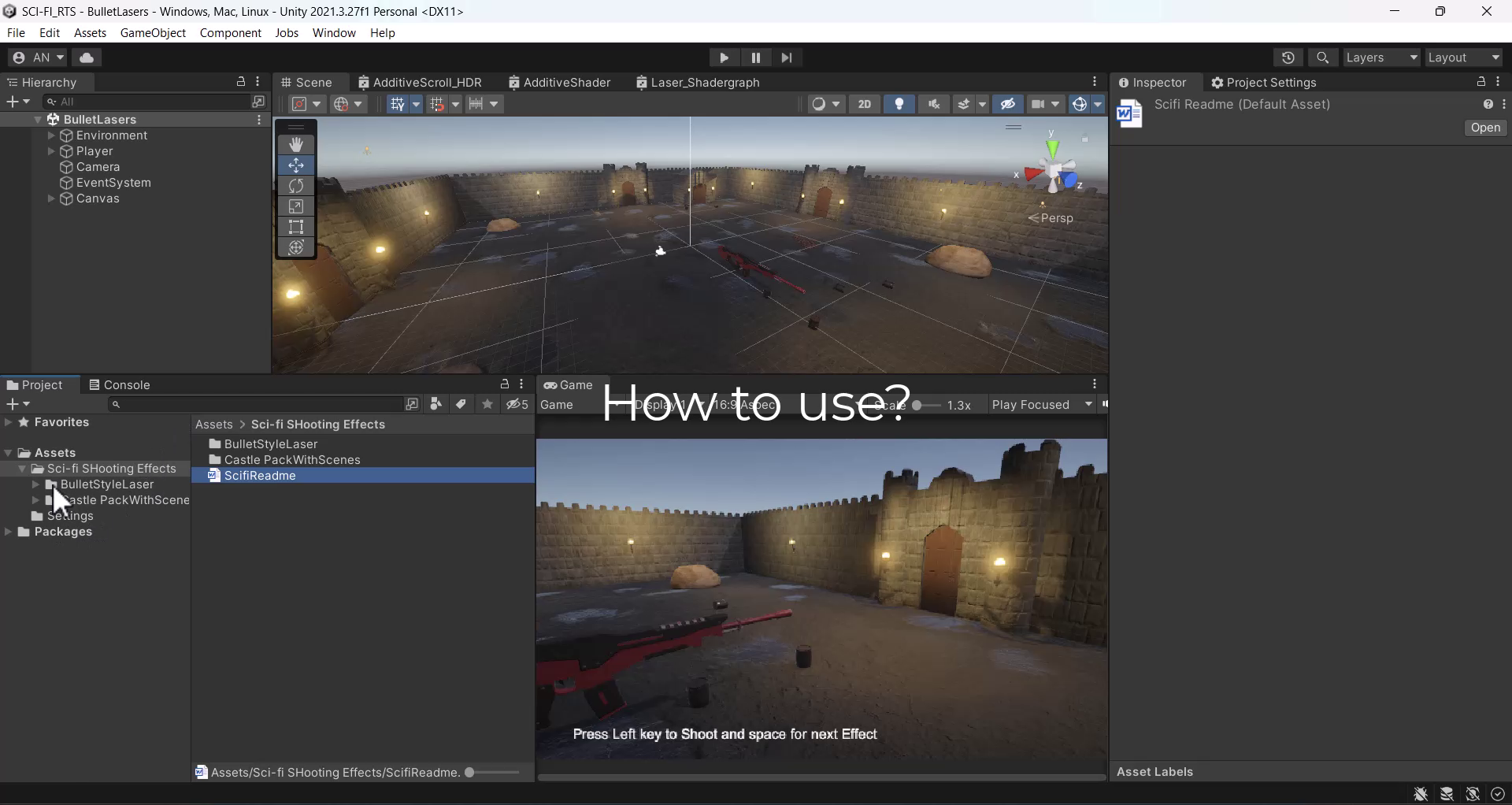Open the Layout dropdown
1512x805 pixels.
(x=1465, y=57)
